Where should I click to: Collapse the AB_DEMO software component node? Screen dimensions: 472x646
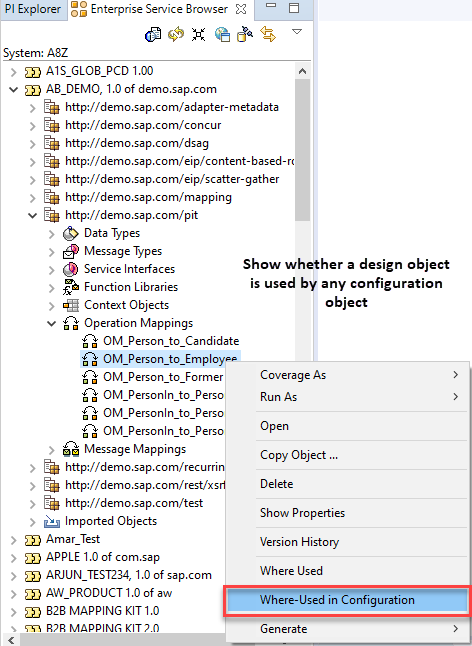[14, 89]
